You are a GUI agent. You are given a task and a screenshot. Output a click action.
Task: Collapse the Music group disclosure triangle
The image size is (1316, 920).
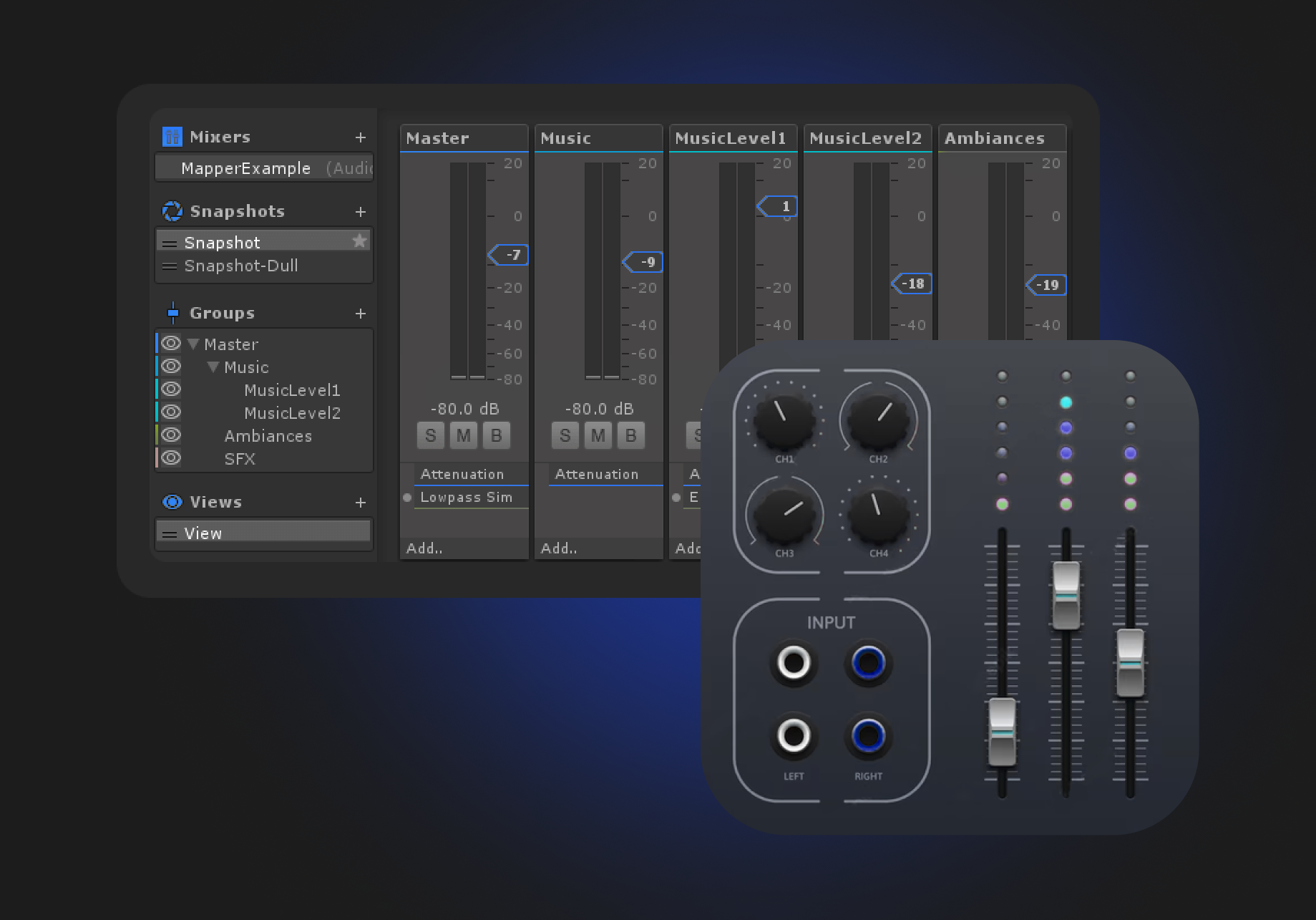(213, 367)
